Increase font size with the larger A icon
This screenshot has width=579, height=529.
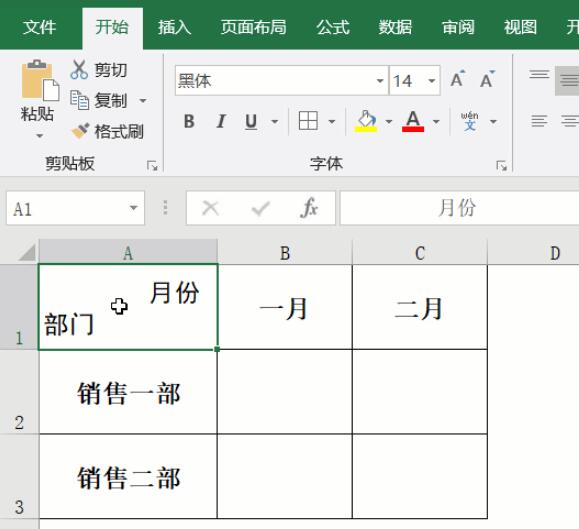[x=458, y=79]
